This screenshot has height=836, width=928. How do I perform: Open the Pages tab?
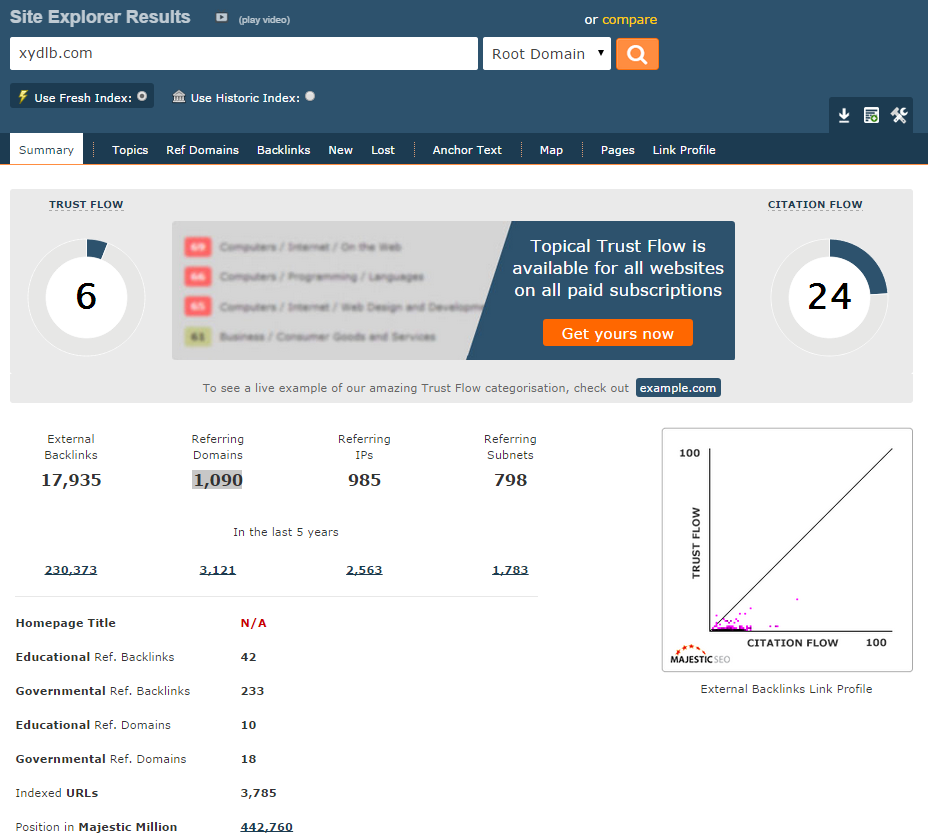(617, 150)
